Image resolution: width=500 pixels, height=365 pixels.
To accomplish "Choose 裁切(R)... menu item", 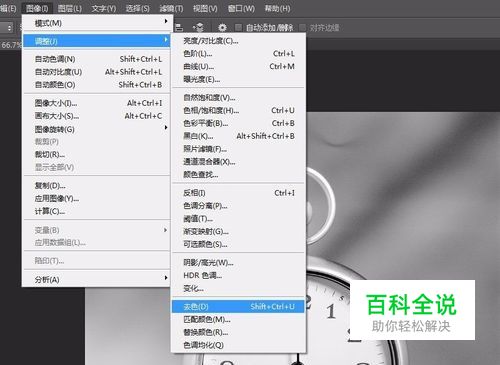I will pyautogui.click(x=97, y=154).
